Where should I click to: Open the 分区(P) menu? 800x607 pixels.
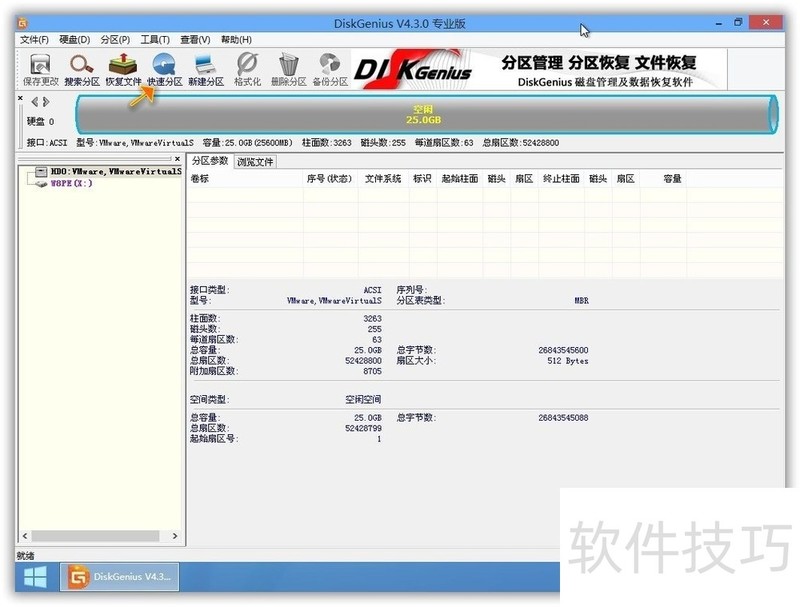[115, 40]
